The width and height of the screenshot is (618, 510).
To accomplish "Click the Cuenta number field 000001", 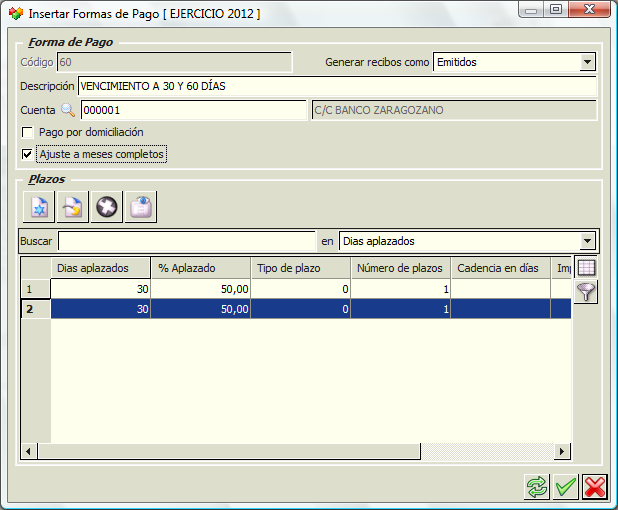I will coord(194,110).
